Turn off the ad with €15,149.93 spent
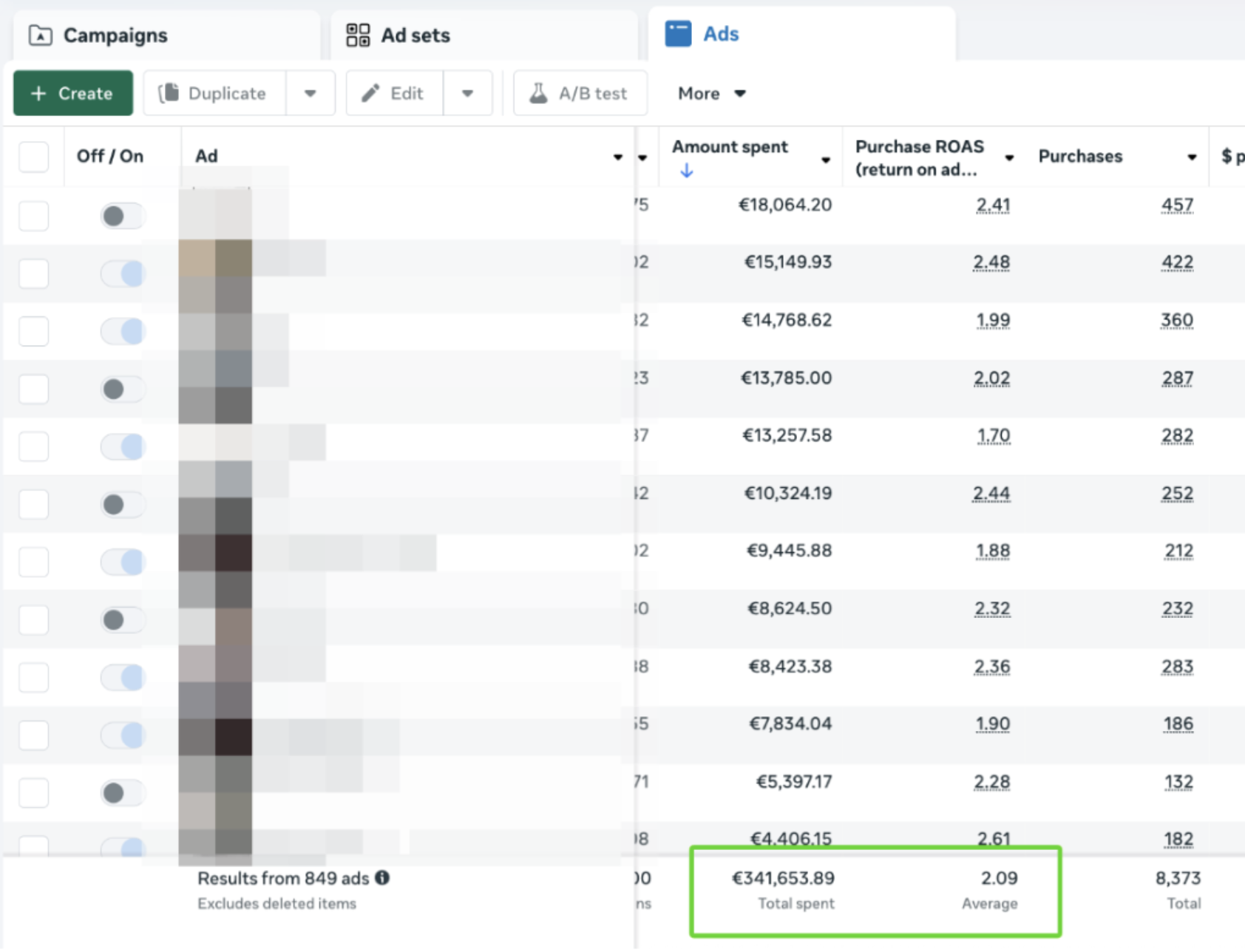The height and width of the screenshot is (952, 1245). click(x=122, y=273)
